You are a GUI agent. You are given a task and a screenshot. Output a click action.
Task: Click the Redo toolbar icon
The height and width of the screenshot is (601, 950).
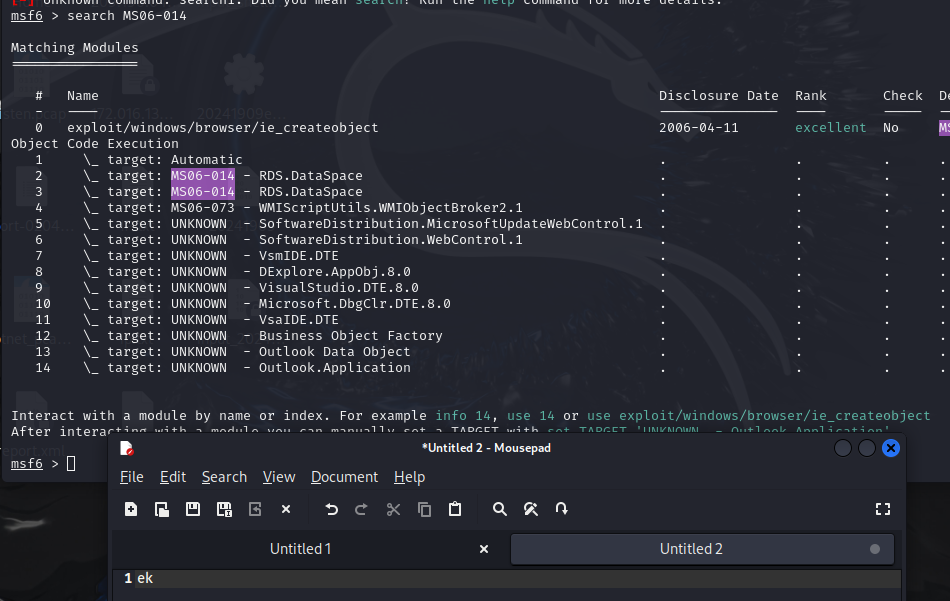[361, 510]
